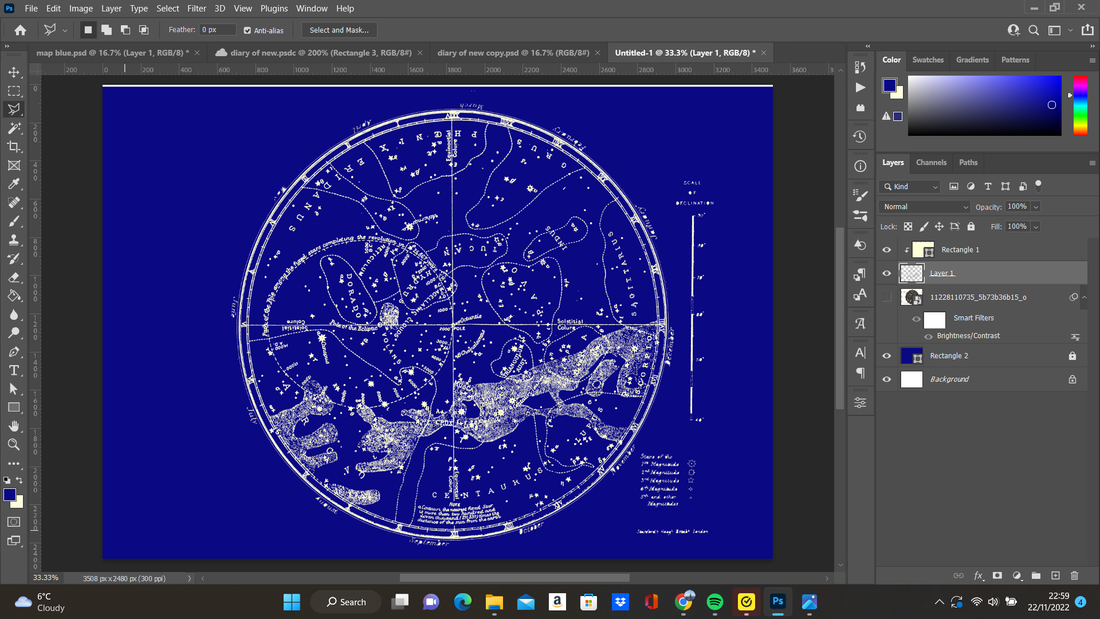Select the Paint Bucket tool

tap(14, 295)
